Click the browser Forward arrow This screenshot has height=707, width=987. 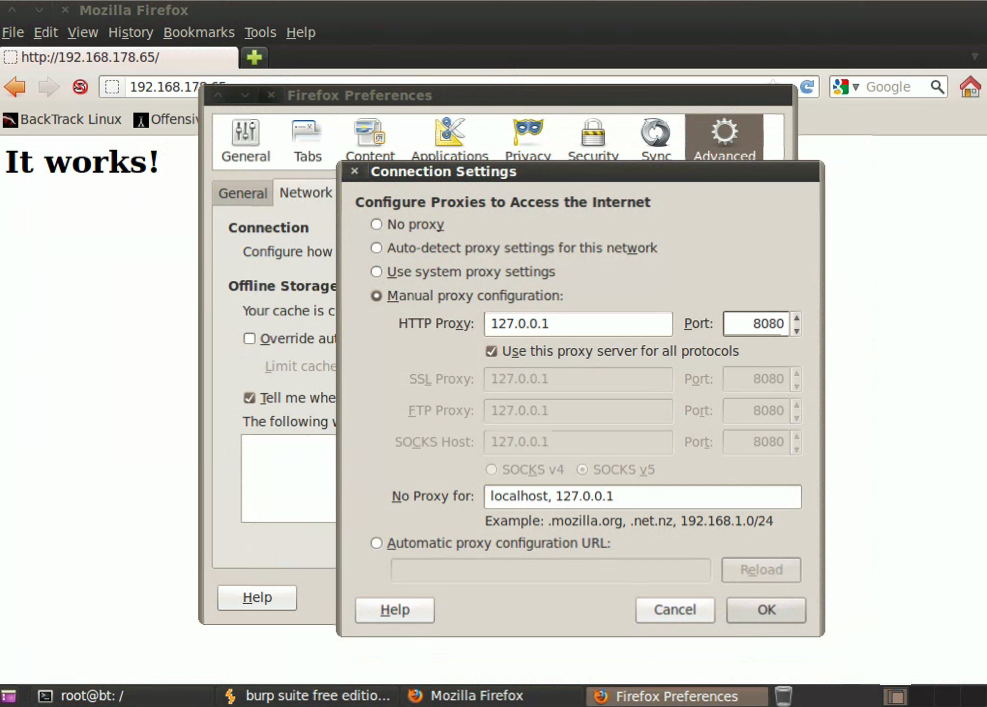pyautogui.click(x=48, y=87)
